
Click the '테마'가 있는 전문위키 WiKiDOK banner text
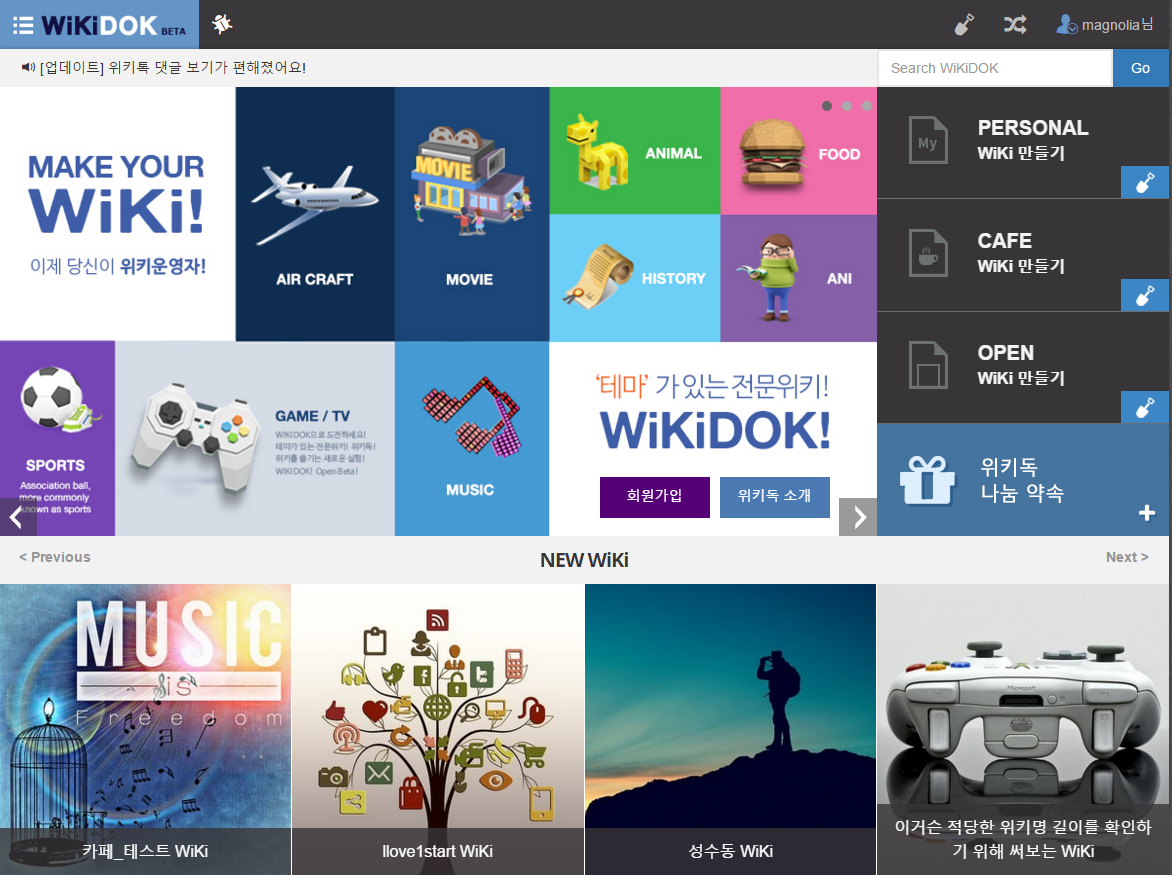pos(714,412)
